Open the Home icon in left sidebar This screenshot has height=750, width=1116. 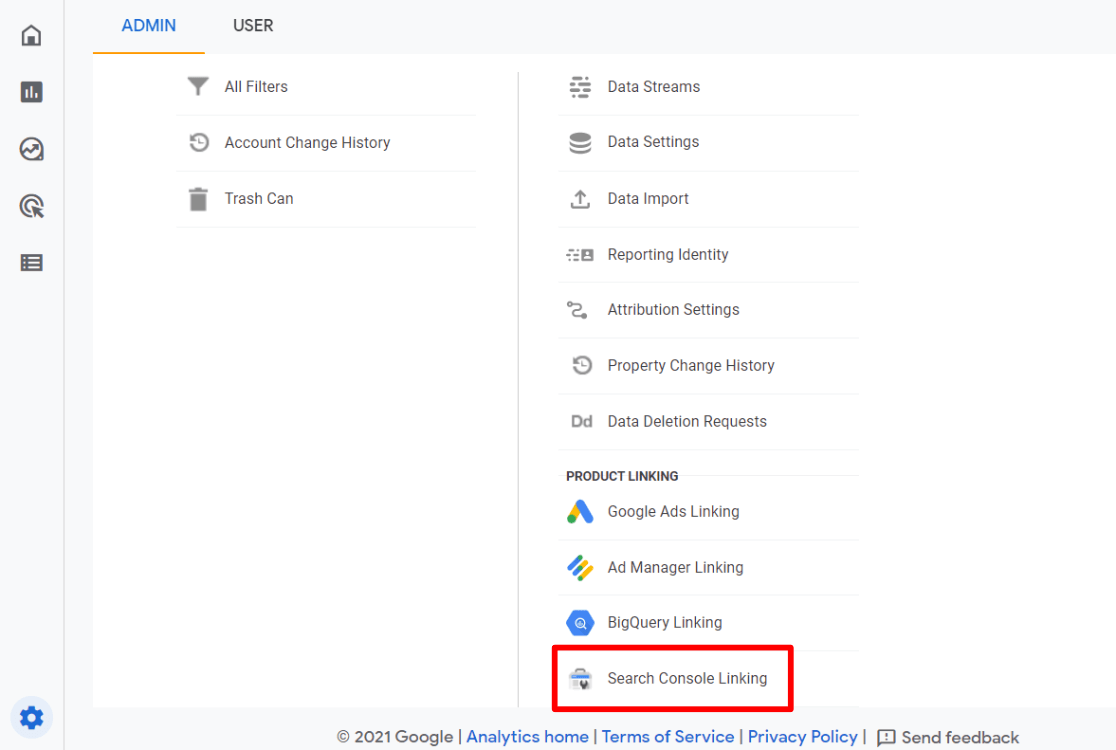pos(31,34)
